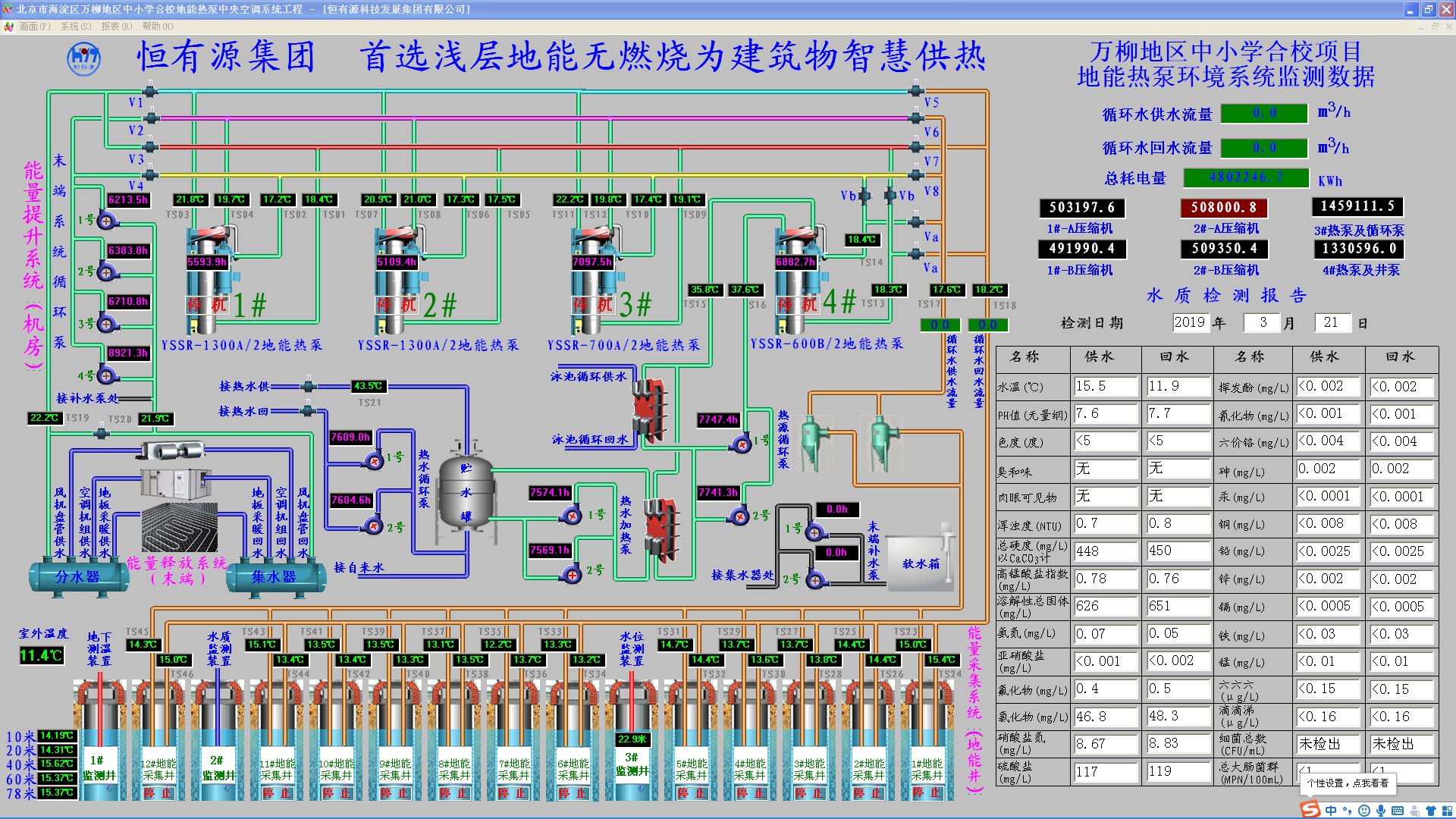Open the 系统(S) menu
This screenshot has height=819, width=1456.
click(x=76, y=27)
